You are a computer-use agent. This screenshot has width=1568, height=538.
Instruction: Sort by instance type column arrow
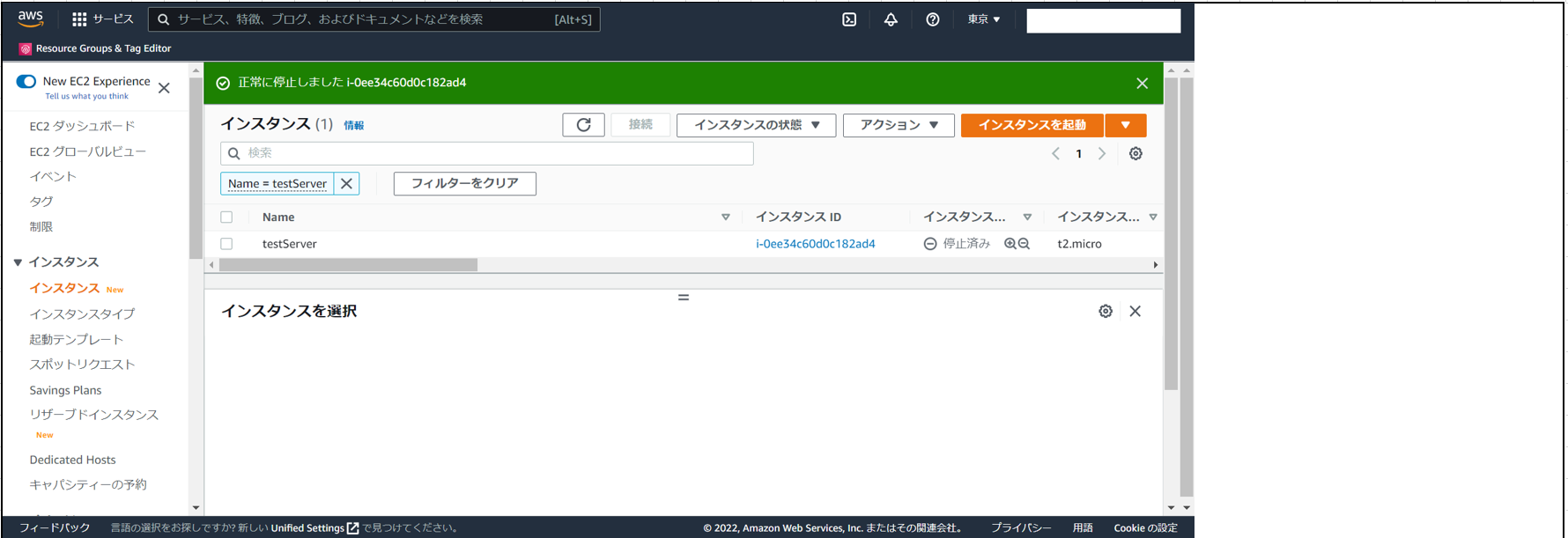[1152, 217]
